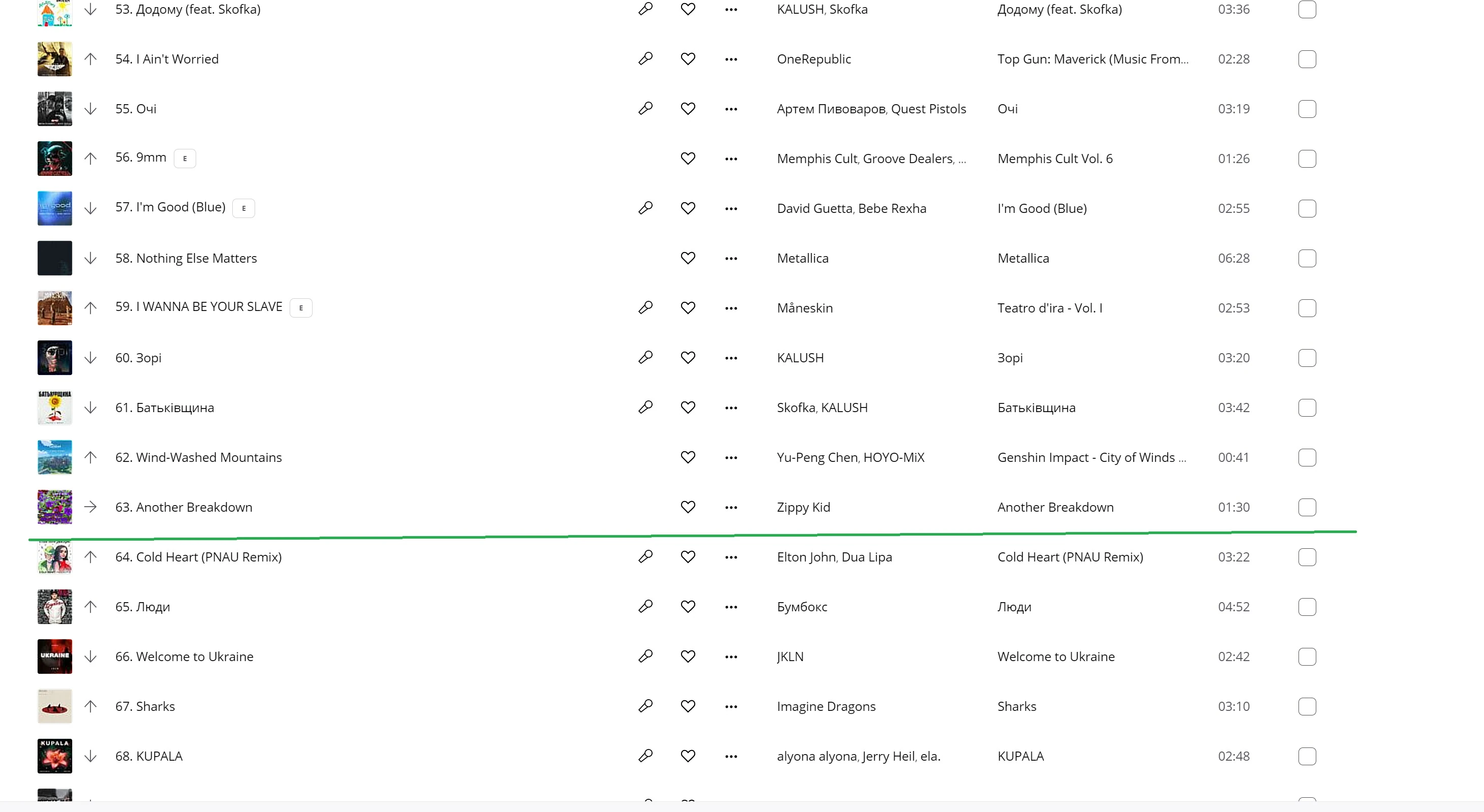The width and height of the screenshot is (1484, 812).
Task: Open more options for Очі
Action: (731, 109)
